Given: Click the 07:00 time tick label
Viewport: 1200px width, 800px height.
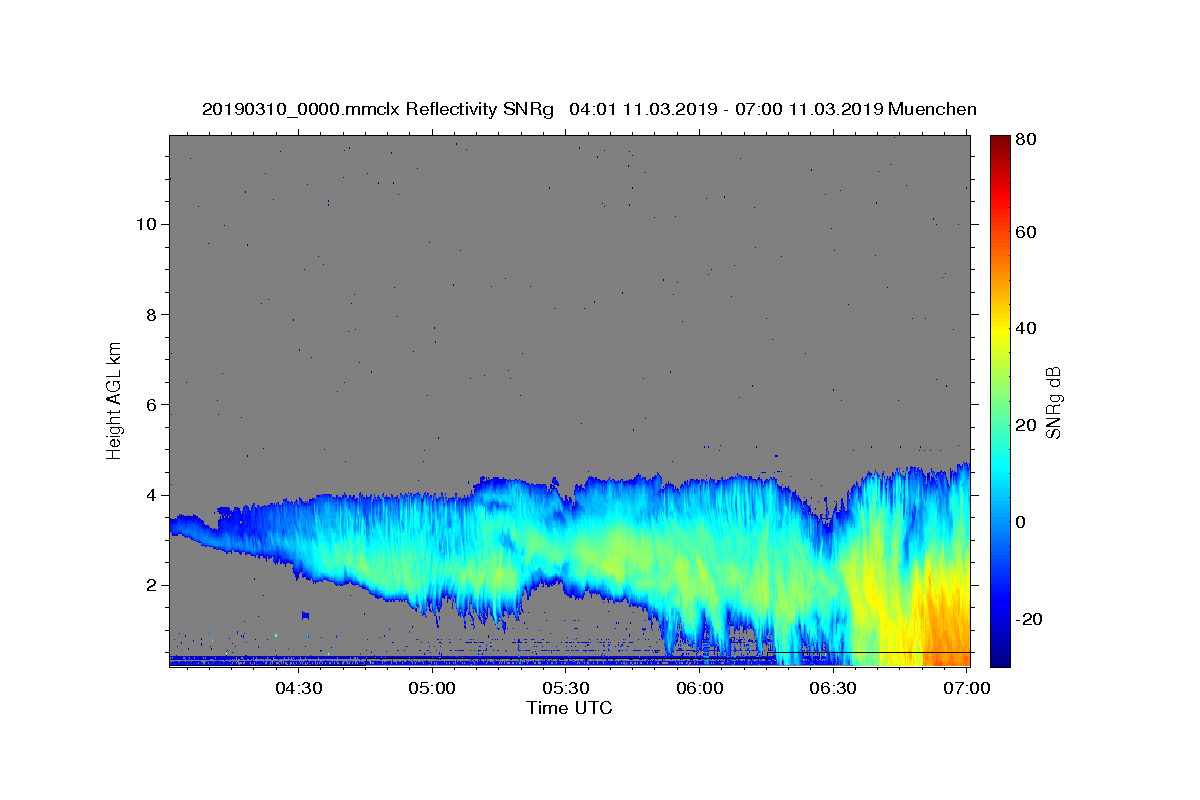Looking at the screenshot, I should 967,688.
